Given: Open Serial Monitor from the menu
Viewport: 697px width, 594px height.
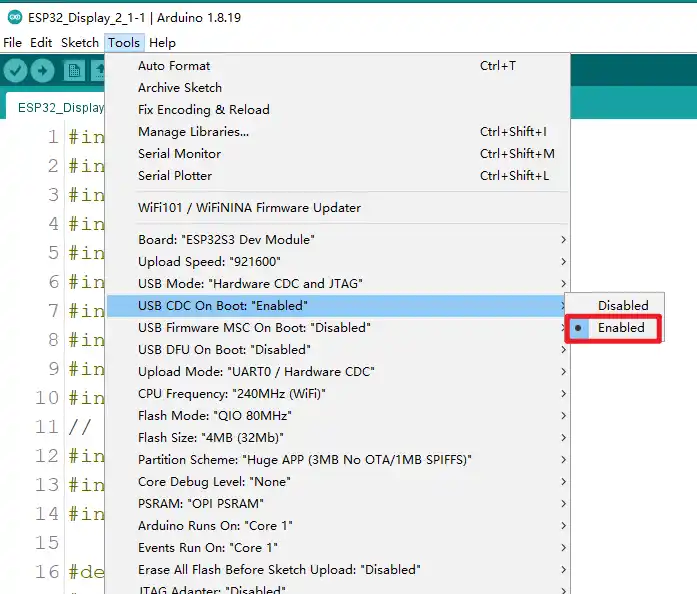Looking at the screenshot, I should 179,154.
